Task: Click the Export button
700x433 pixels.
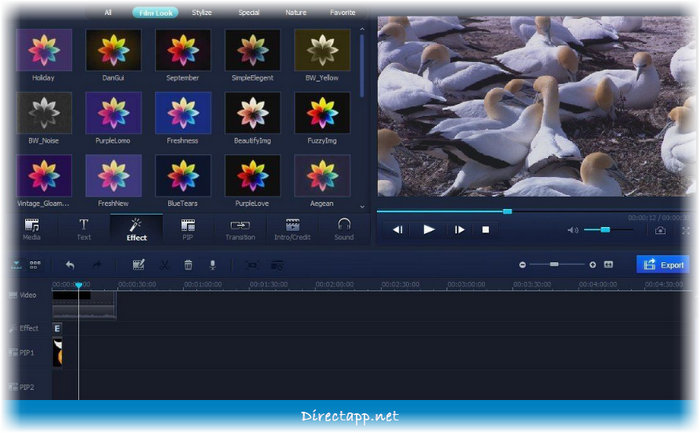Action: pos(663,265)
